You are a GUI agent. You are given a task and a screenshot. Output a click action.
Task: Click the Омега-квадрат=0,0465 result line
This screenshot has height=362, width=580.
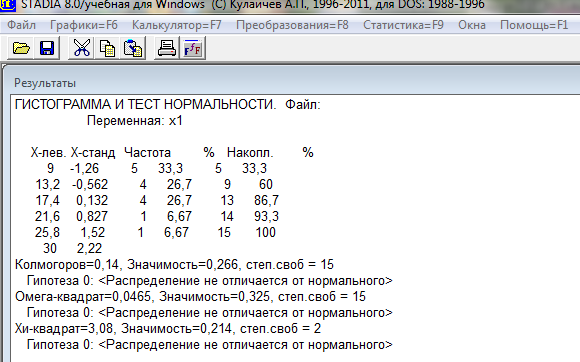click(x=190, y=297)
